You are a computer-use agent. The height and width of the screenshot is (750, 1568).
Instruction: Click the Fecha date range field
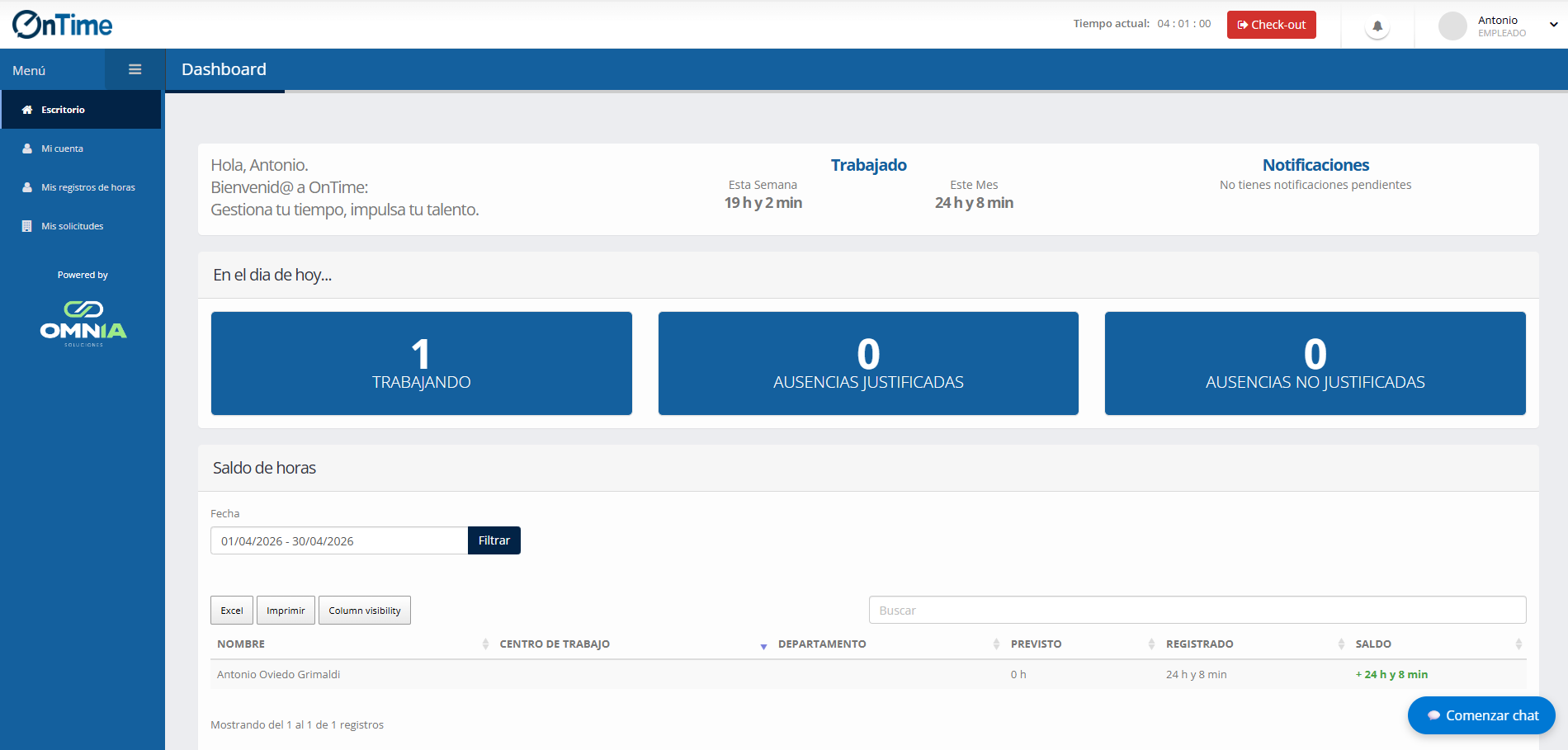pos(338,541)
